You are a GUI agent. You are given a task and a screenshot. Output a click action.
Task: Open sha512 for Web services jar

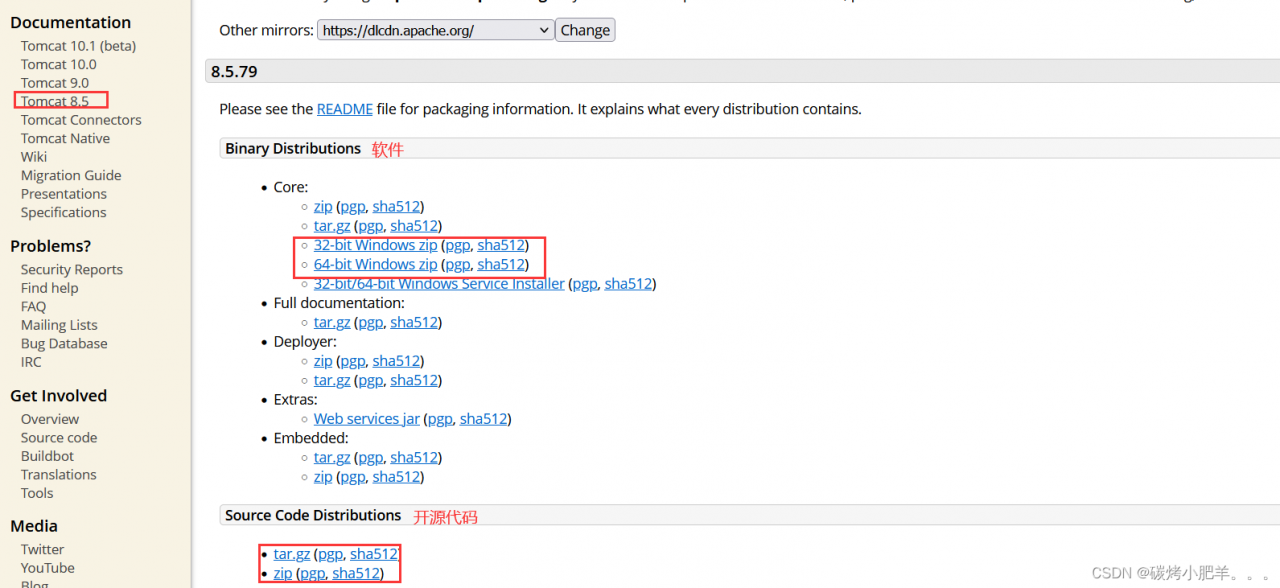484,419
